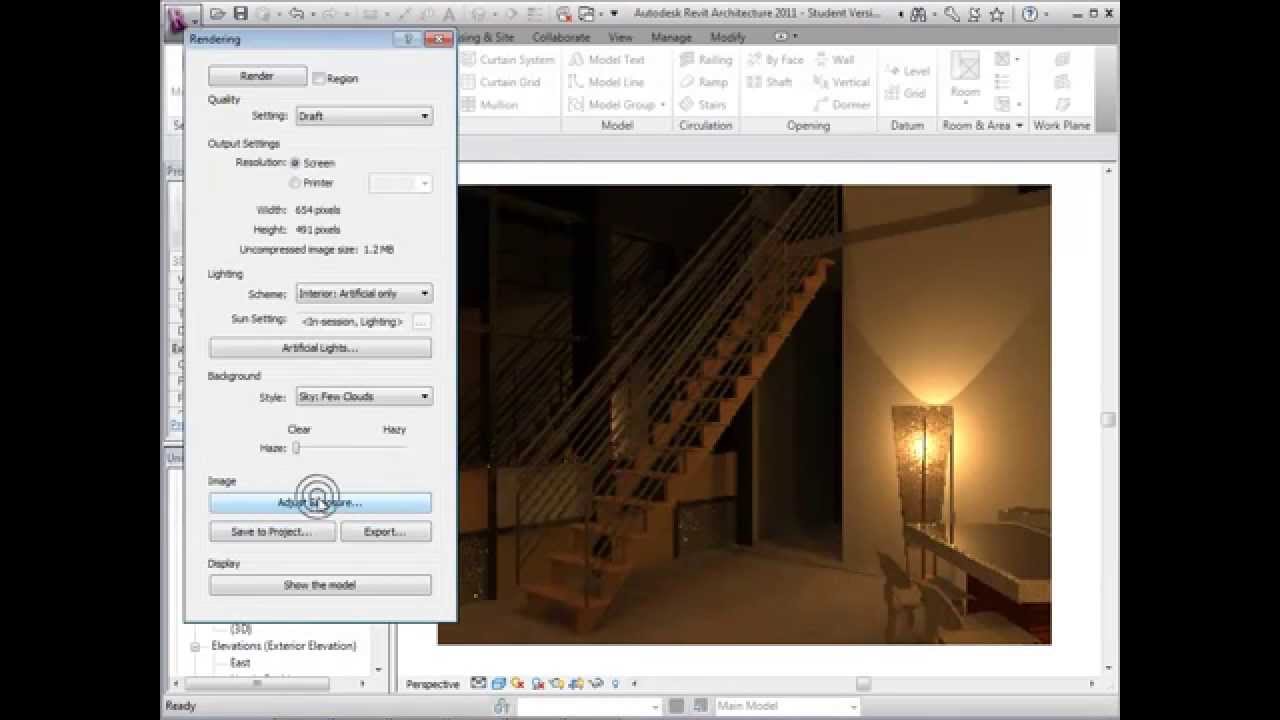Open the Manage ribbon tab
Viewport: 1280px width, 720px height.
(x=671, y=37)
